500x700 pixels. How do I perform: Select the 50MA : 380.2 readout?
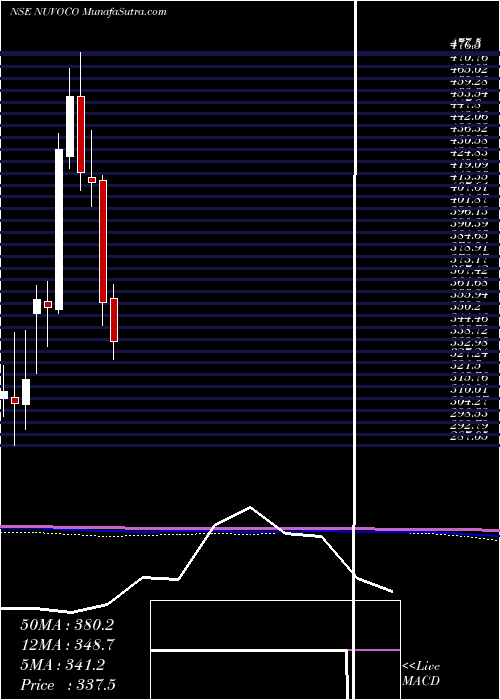pyautogui.click(x=67, y=625)
